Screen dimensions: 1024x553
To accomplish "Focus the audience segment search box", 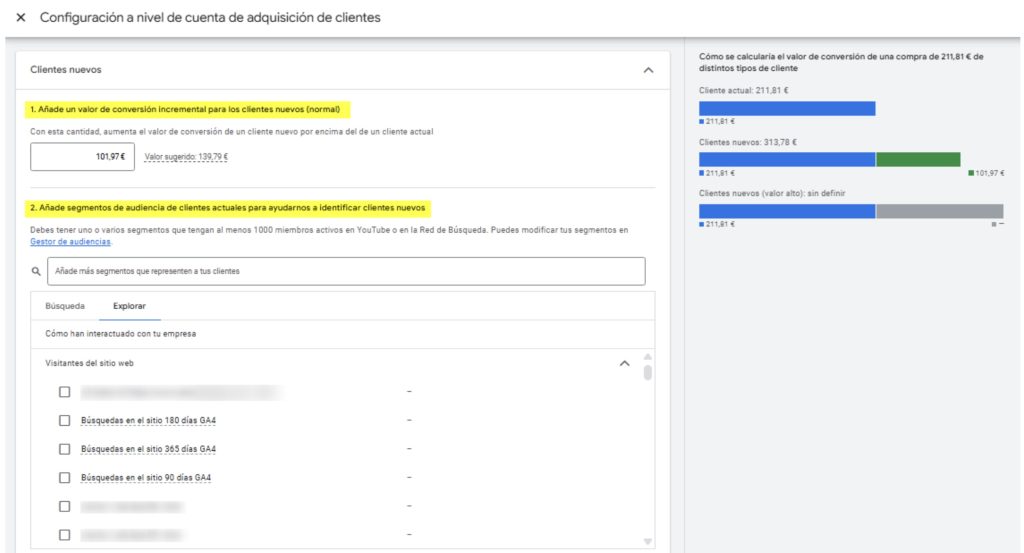I will pos(346,271).
